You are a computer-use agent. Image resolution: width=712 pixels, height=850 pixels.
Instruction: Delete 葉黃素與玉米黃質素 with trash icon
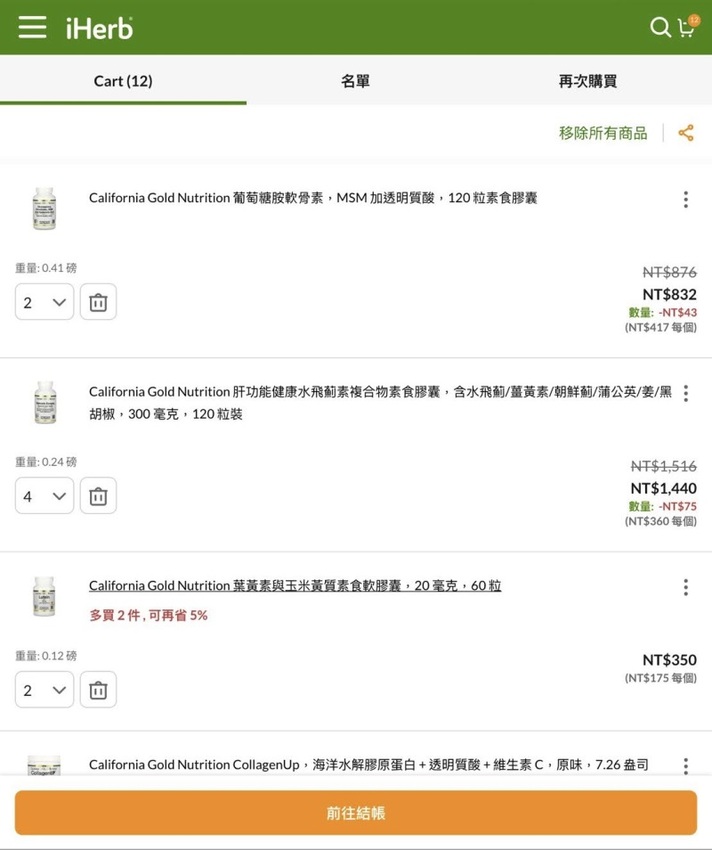[x=97, y=689]
